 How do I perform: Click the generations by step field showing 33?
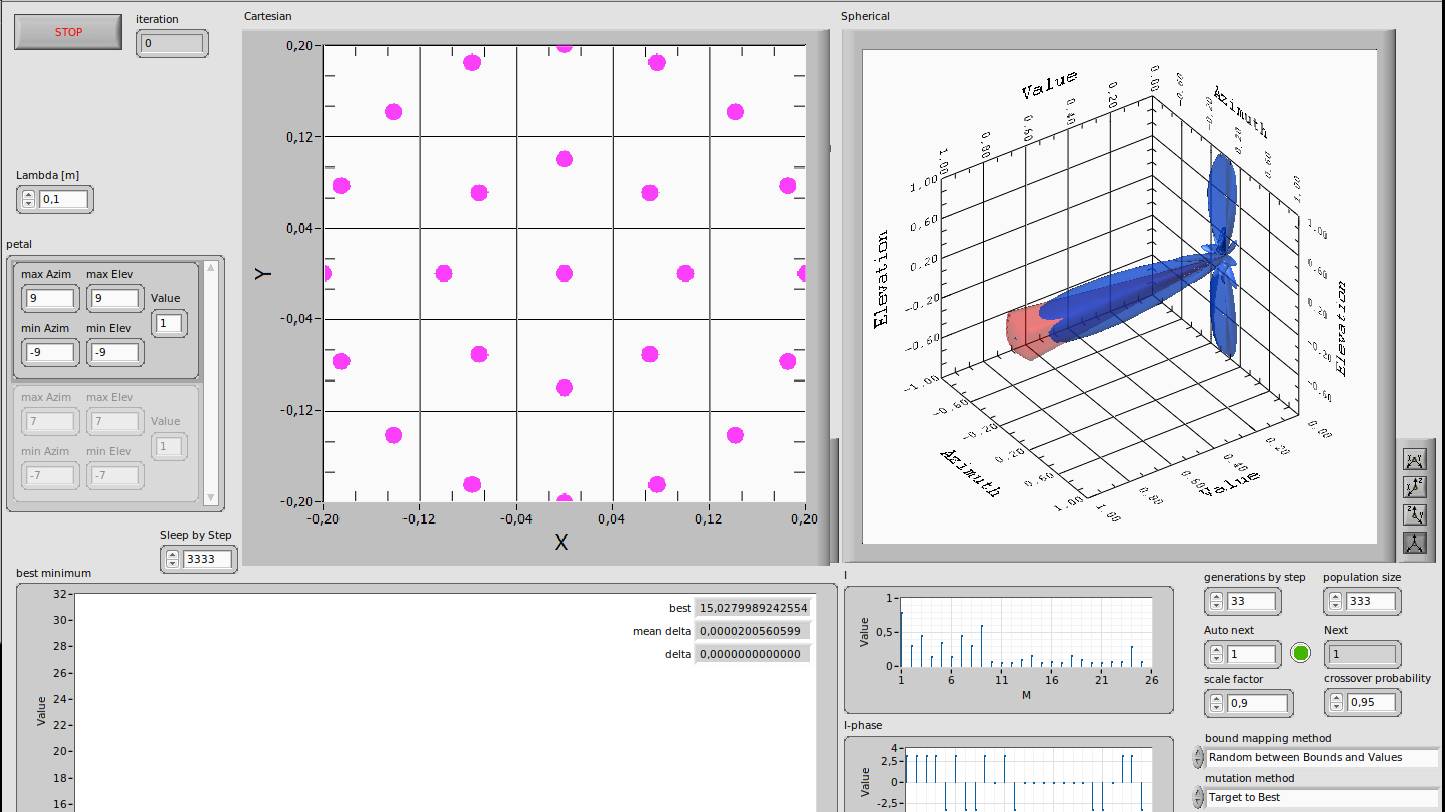(1252, 601)
